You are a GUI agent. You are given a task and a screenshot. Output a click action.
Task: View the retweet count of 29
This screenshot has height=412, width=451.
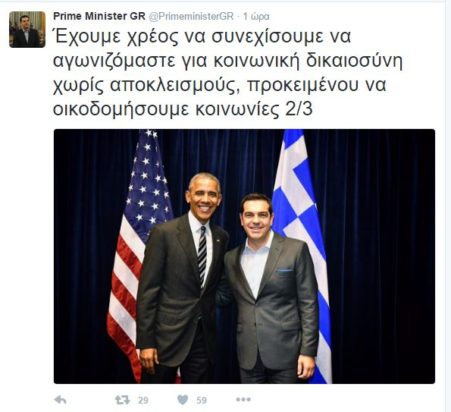coord(143,400)
